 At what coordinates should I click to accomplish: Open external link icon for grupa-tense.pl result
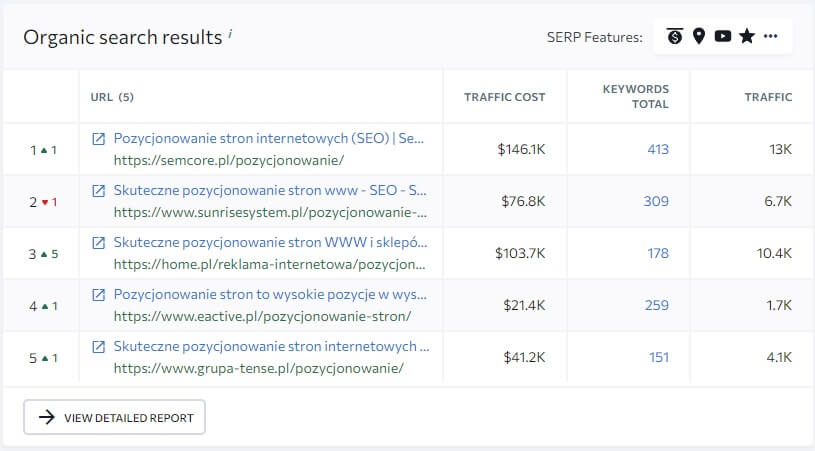(98, 347)
